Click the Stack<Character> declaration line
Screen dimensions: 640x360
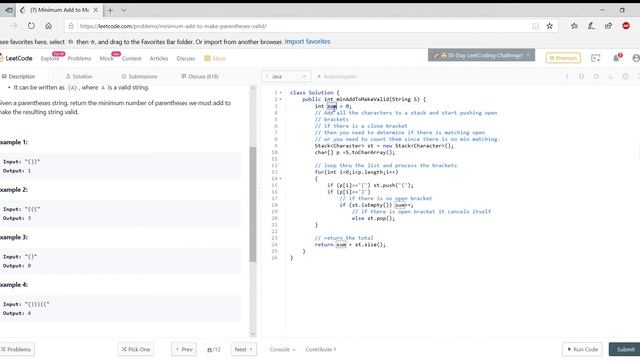point(384,146)
